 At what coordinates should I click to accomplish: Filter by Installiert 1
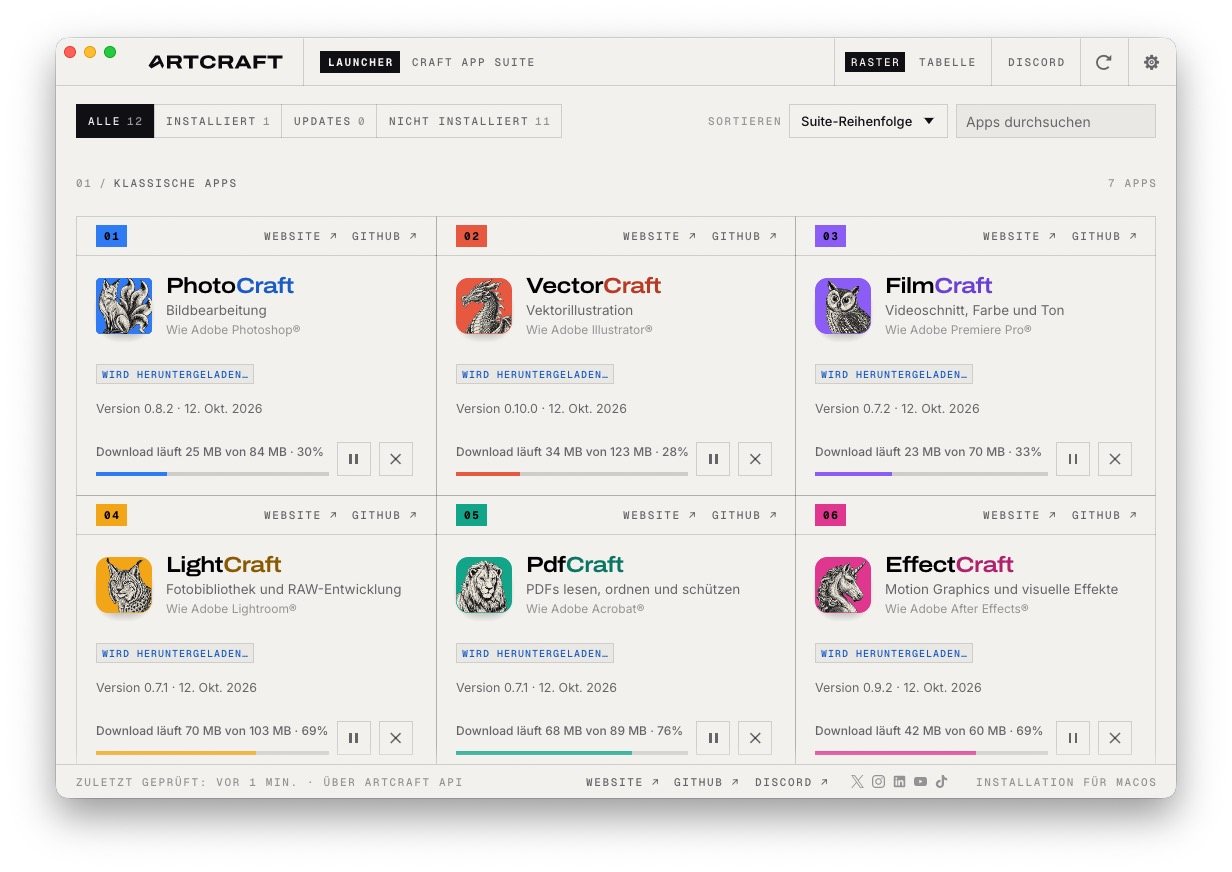click(218, 121)
